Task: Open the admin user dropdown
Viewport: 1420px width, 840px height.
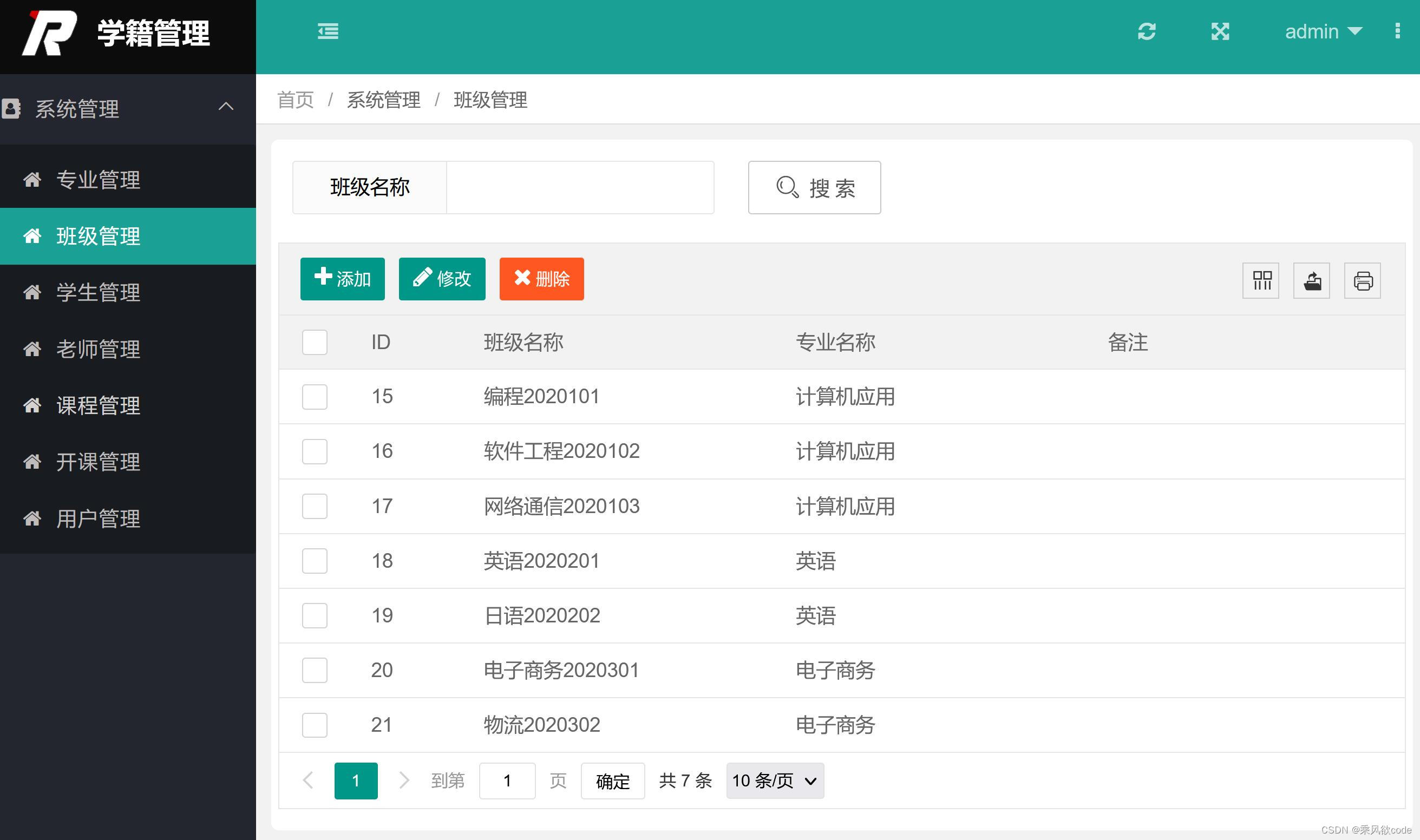Action: click(1323, 31)
